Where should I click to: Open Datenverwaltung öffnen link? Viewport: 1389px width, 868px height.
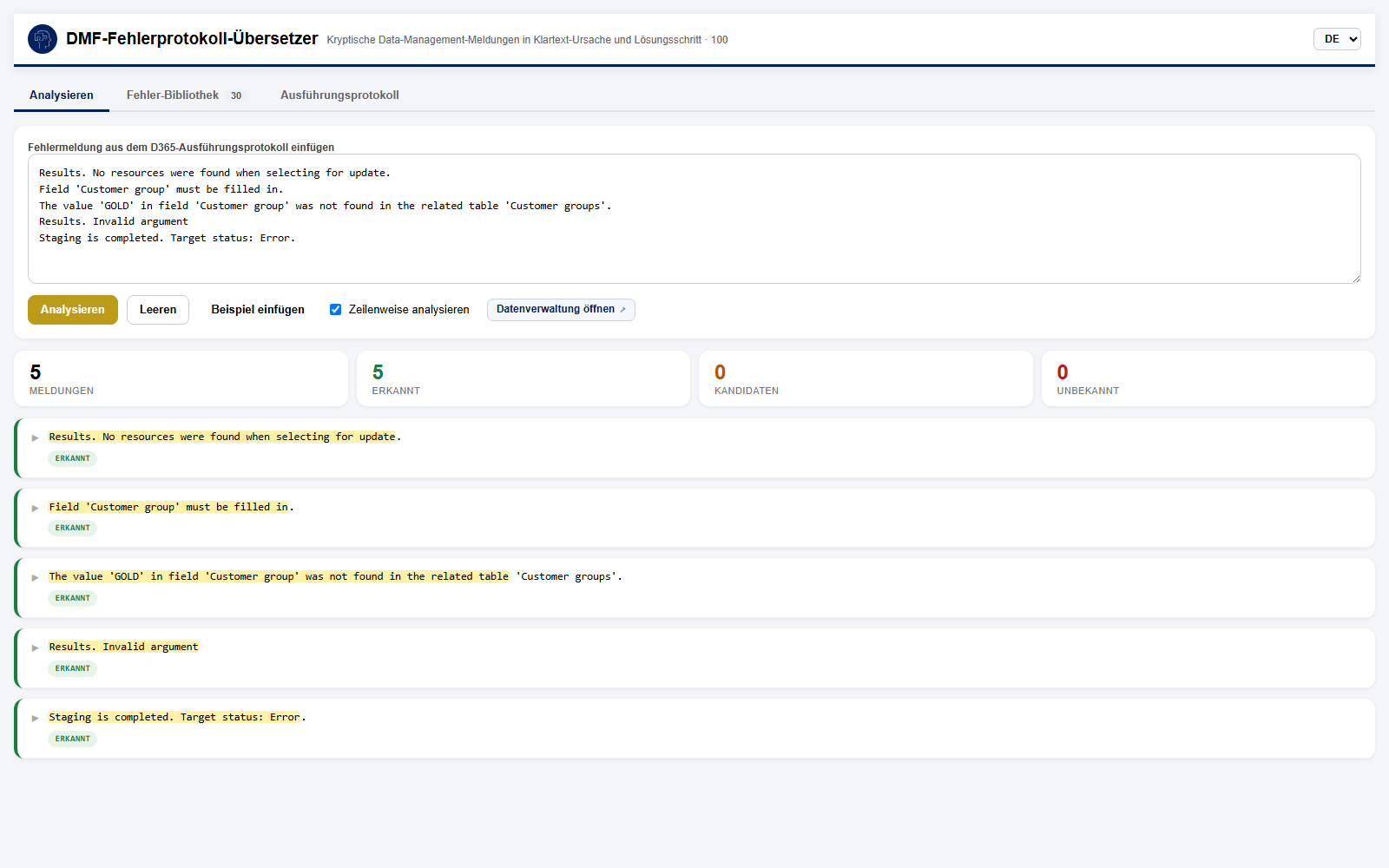pyautogui.click(x=561, y=310)
